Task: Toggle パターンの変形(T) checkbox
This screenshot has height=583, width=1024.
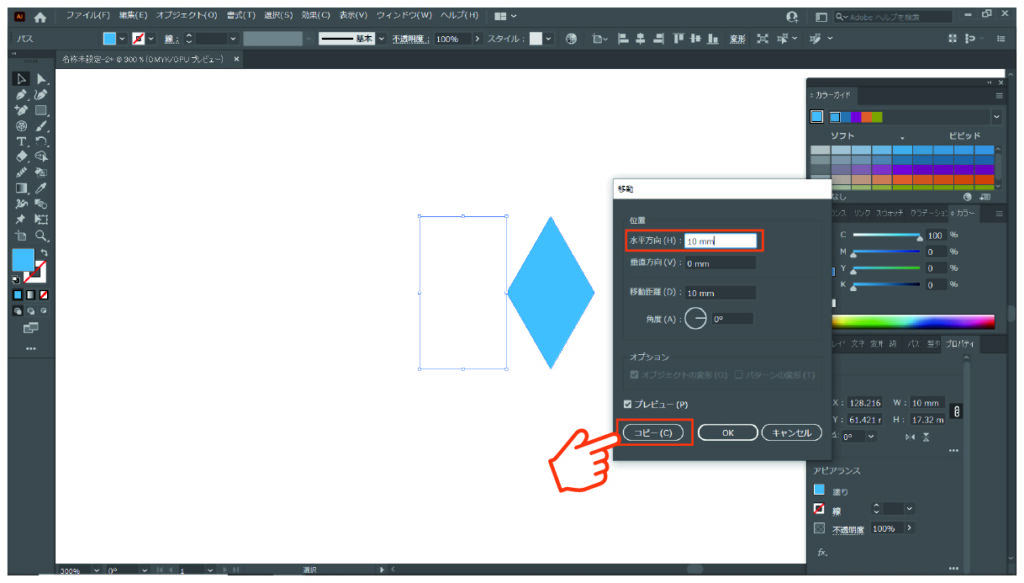Action: (739, 375)
